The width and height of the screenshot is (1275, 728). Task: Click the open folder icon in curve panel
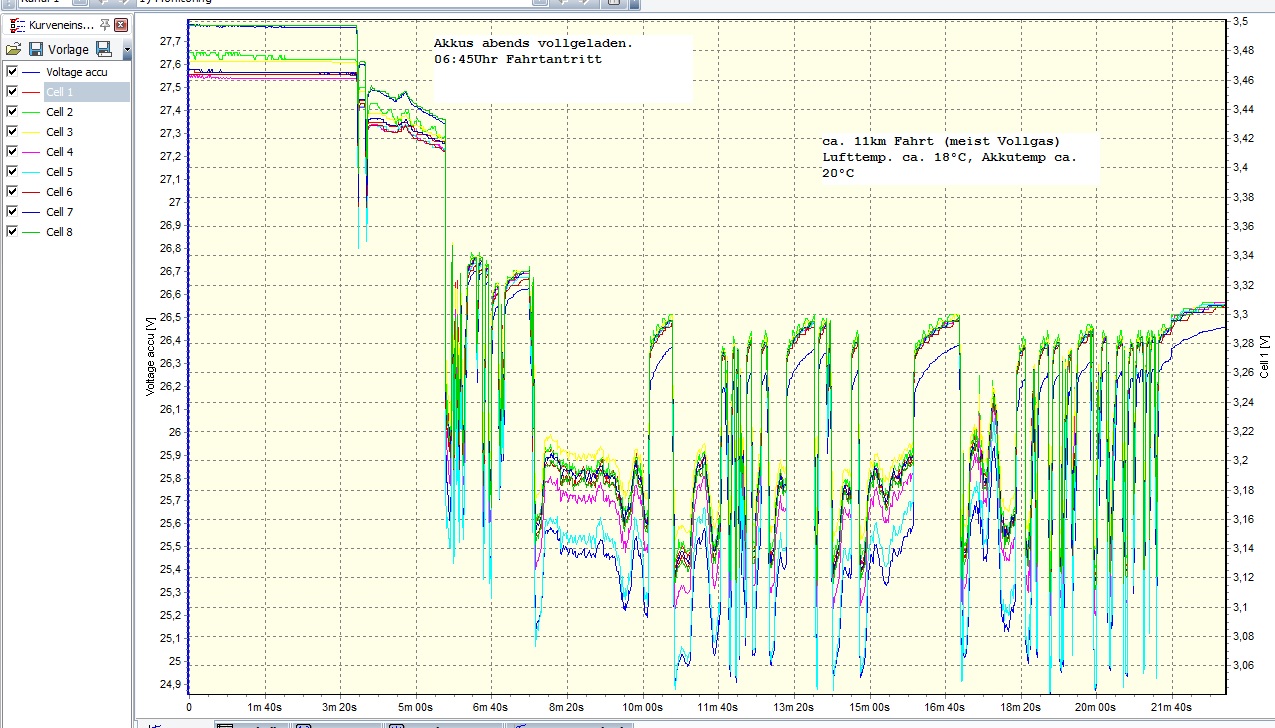(14, 49)
